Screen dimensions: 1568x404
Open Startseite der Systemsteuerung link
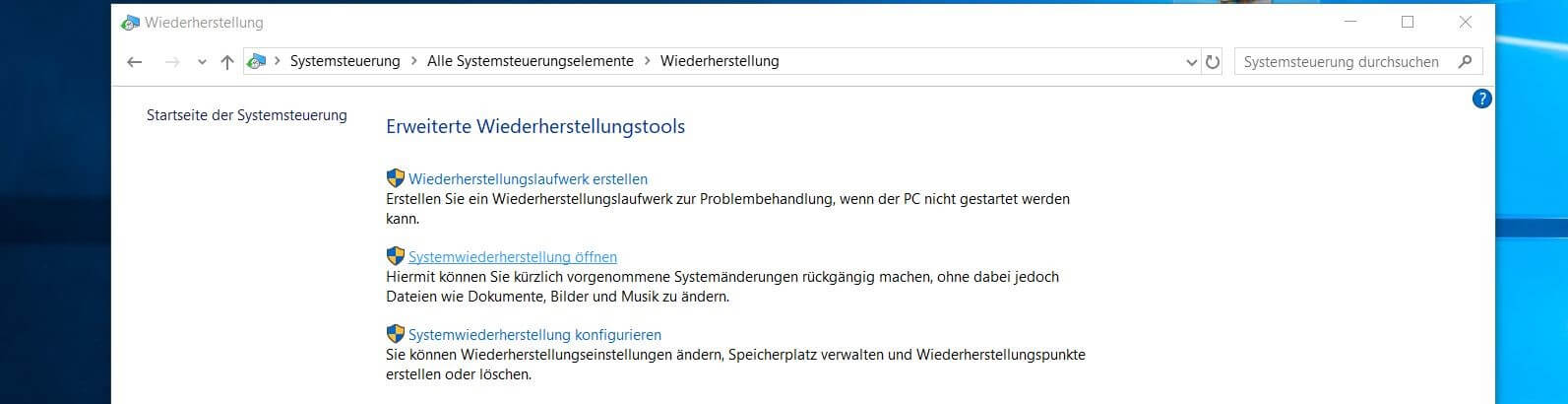[247, 115]
